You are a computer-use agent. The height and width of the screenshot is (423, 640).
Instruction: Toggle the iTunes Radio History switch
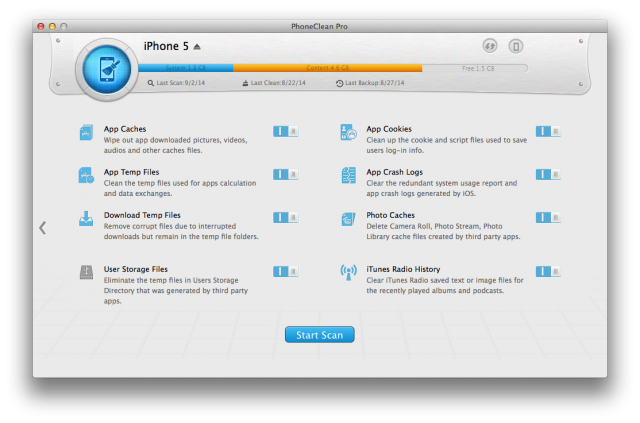548,272
